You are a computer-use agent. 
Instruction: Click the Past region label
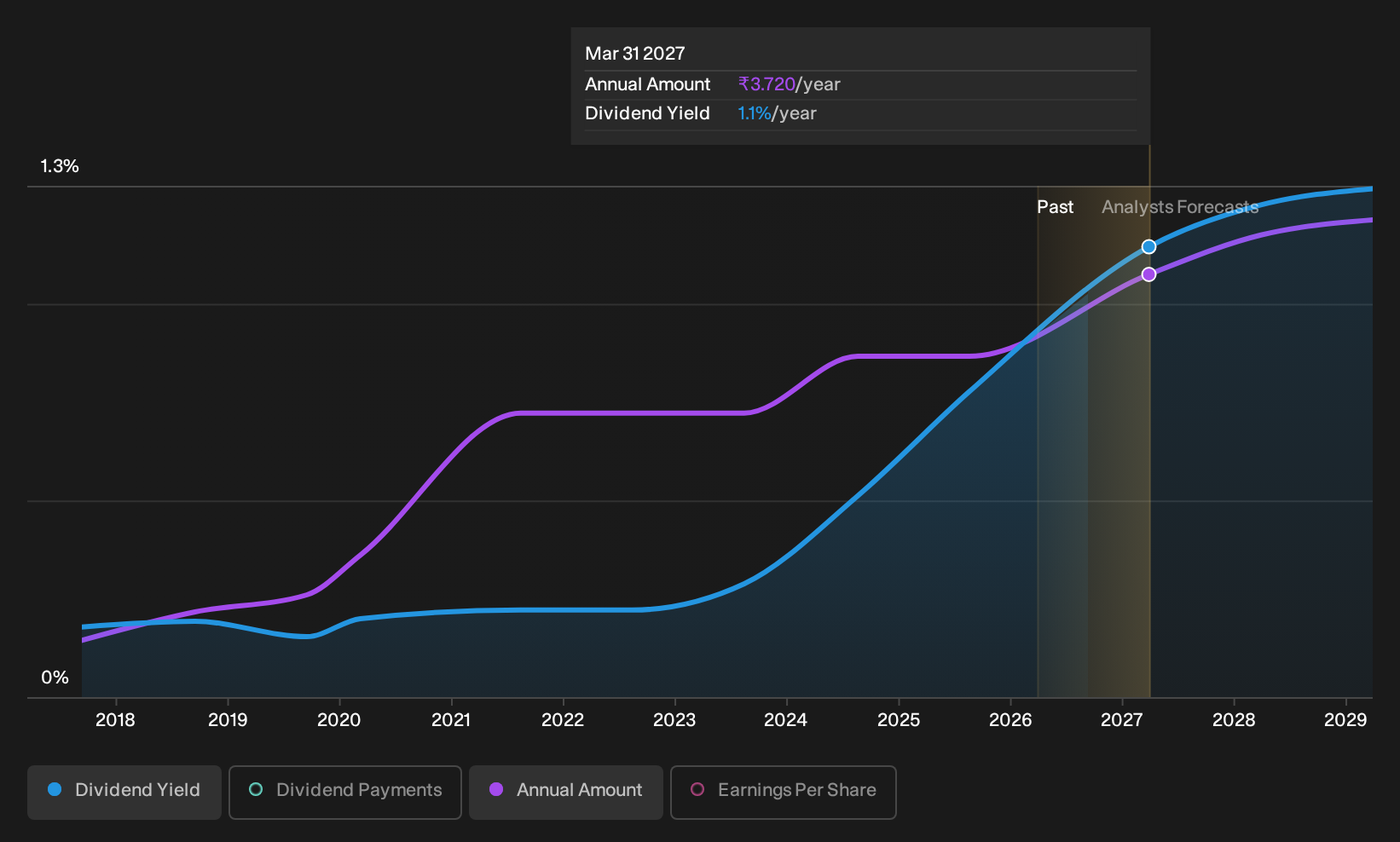tap(1055, 207)
